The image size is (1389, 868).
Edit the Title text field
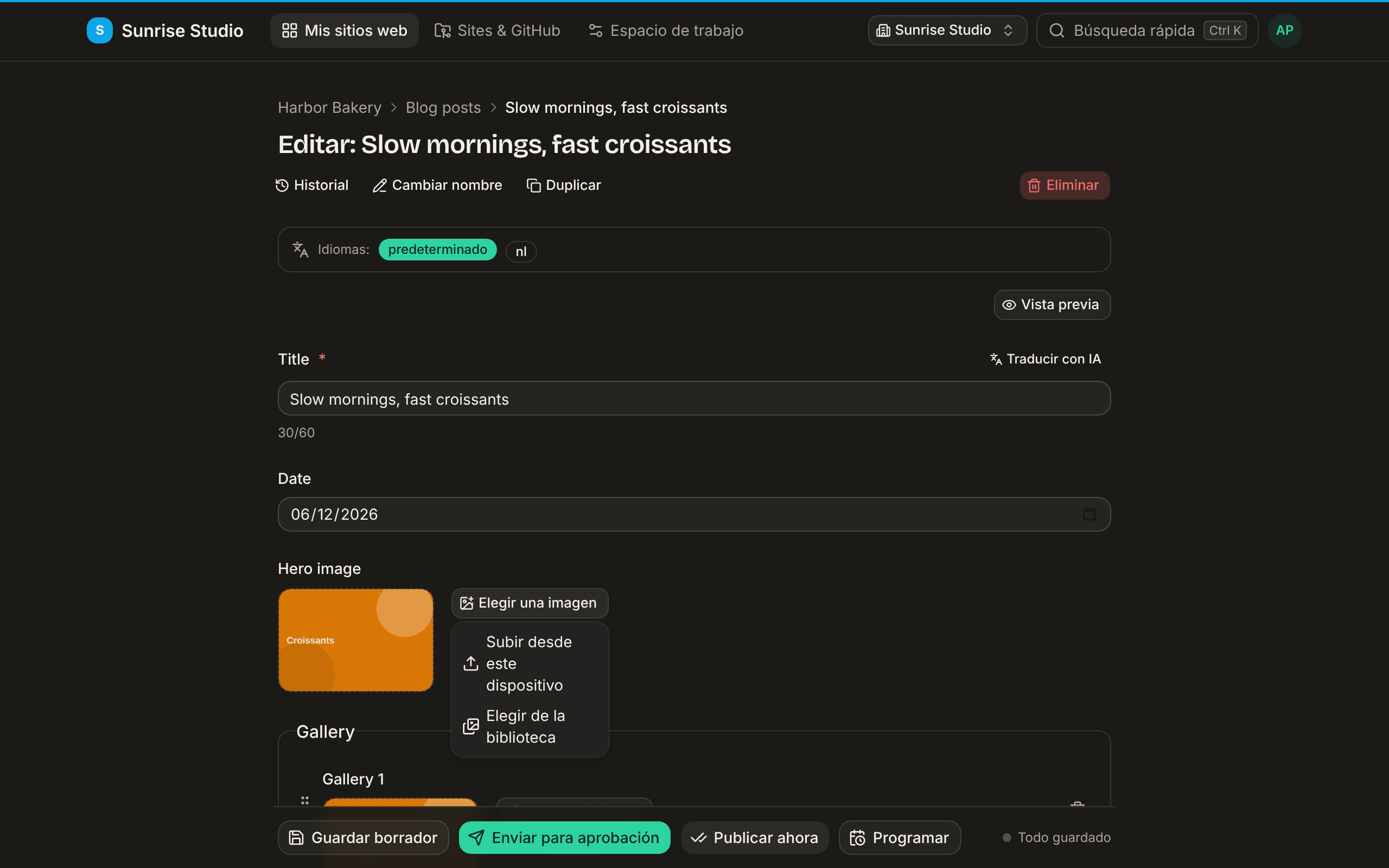pos(694,399)
